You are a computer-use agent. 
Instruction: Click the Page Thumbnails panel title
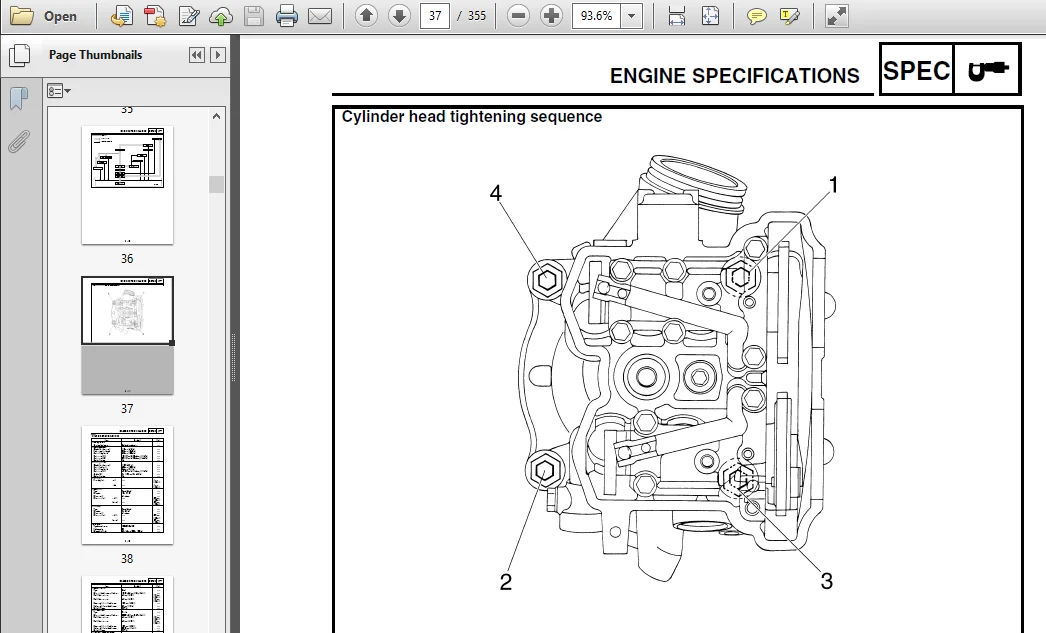point(95,55)
